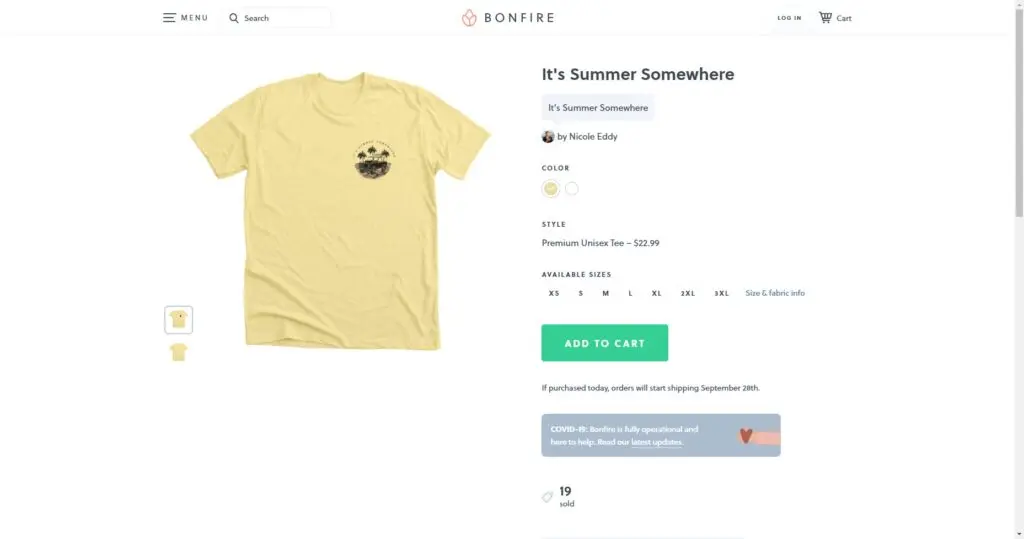Open the shopping cart icon
This screenshot has width=1024, height=539.
pyautogui.click(x=825, y=18)
